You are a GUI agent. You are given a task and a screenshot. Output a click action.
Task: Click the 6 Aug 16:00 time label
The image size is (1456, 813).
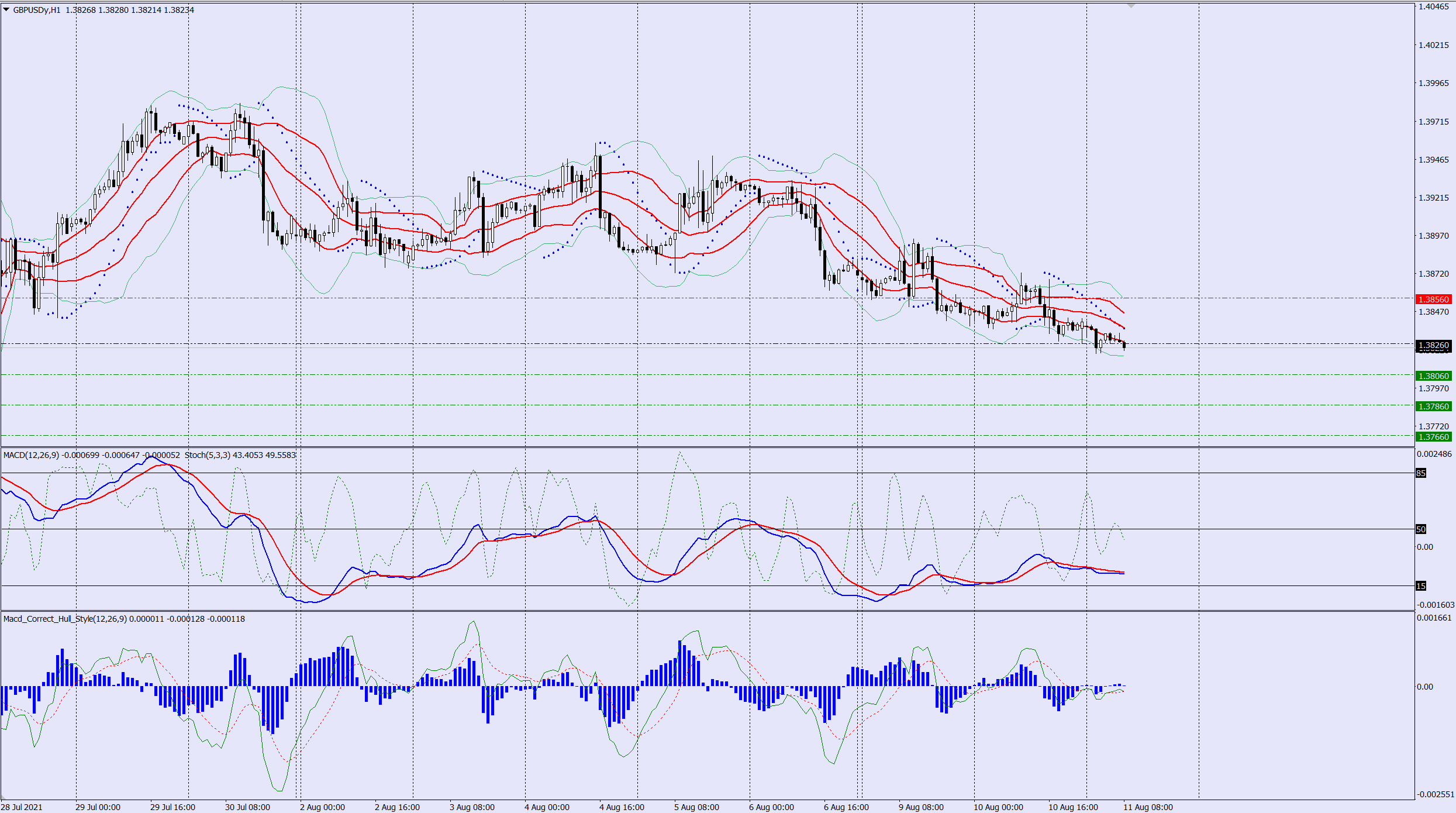(846, 807)
